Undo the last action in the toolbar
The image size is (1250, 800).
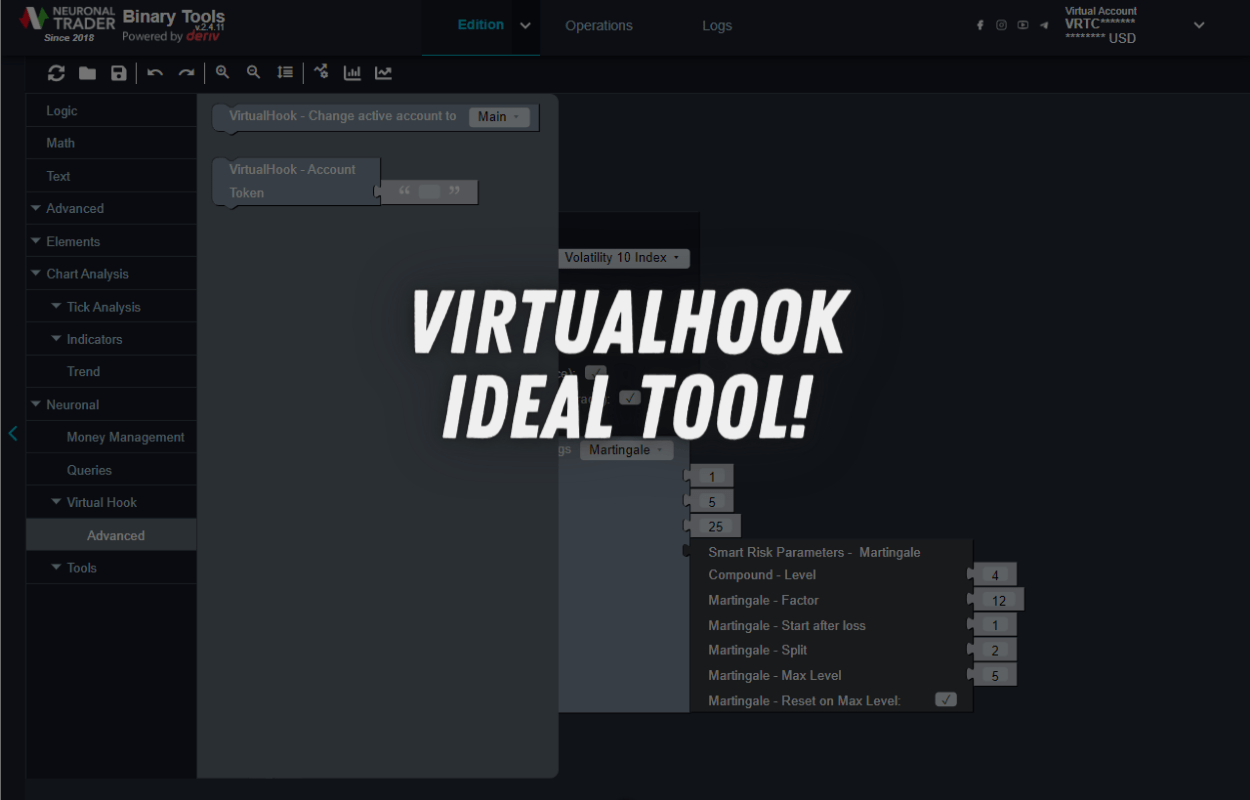[155, 73]
